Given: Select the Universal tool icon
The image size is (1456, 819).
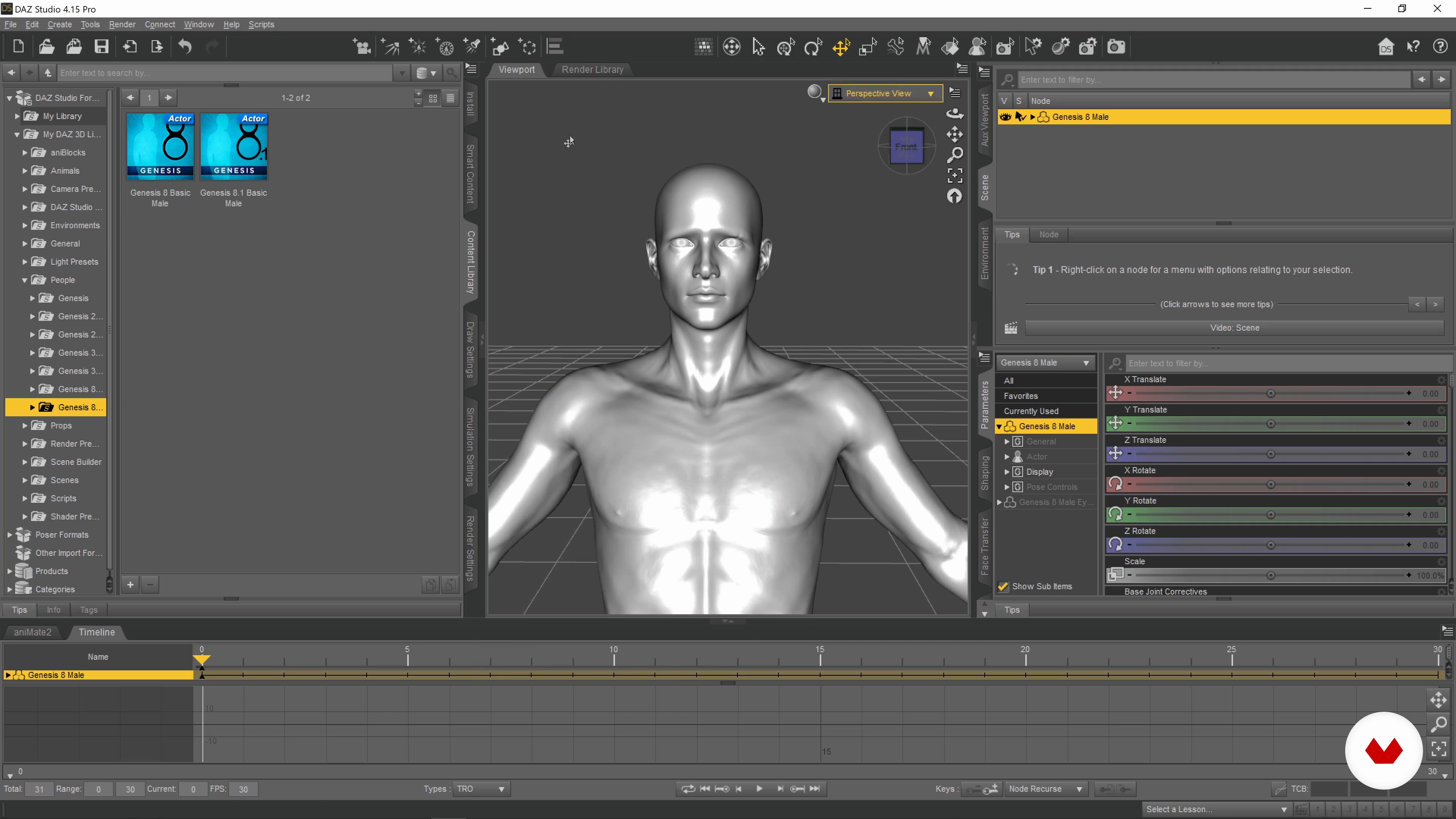Looking at the screenshot, I should point(786,47).
